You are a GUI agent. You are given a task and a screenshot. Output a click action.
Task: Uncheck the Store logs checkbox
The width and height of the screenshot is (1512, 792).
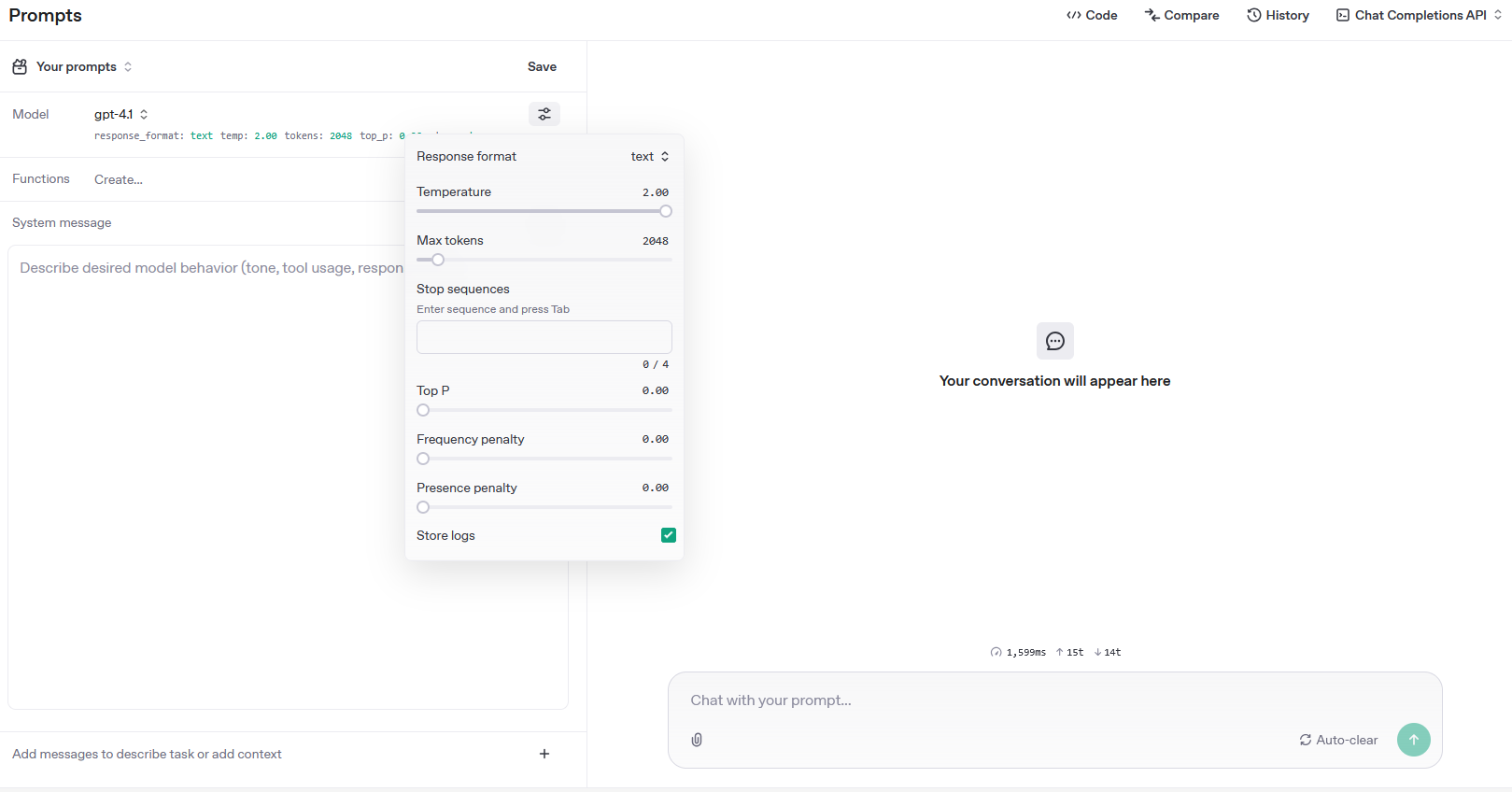pos(669,535)
